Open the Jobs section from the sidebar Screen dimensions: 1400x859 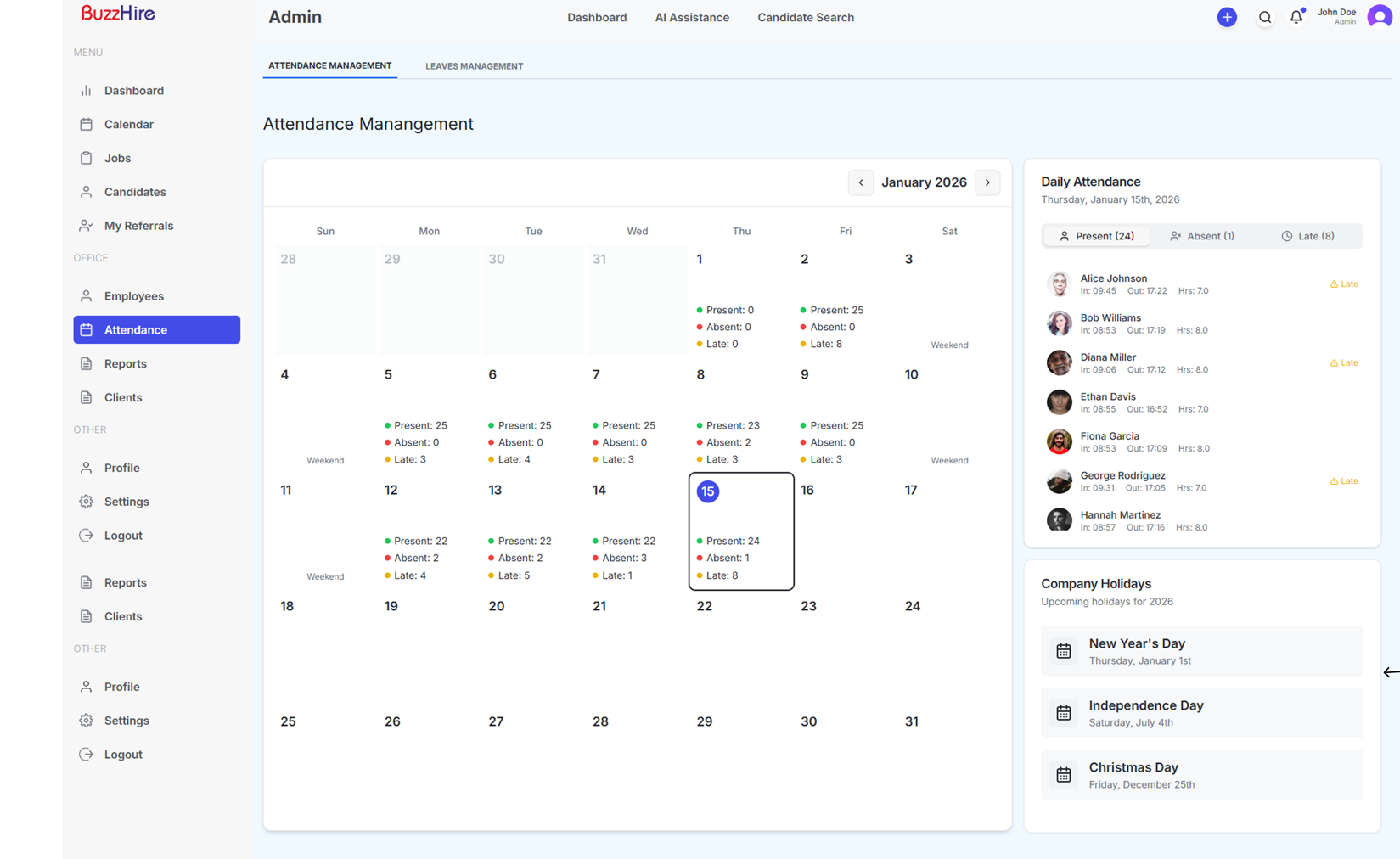pyautogui.click(x=117, y=158)
